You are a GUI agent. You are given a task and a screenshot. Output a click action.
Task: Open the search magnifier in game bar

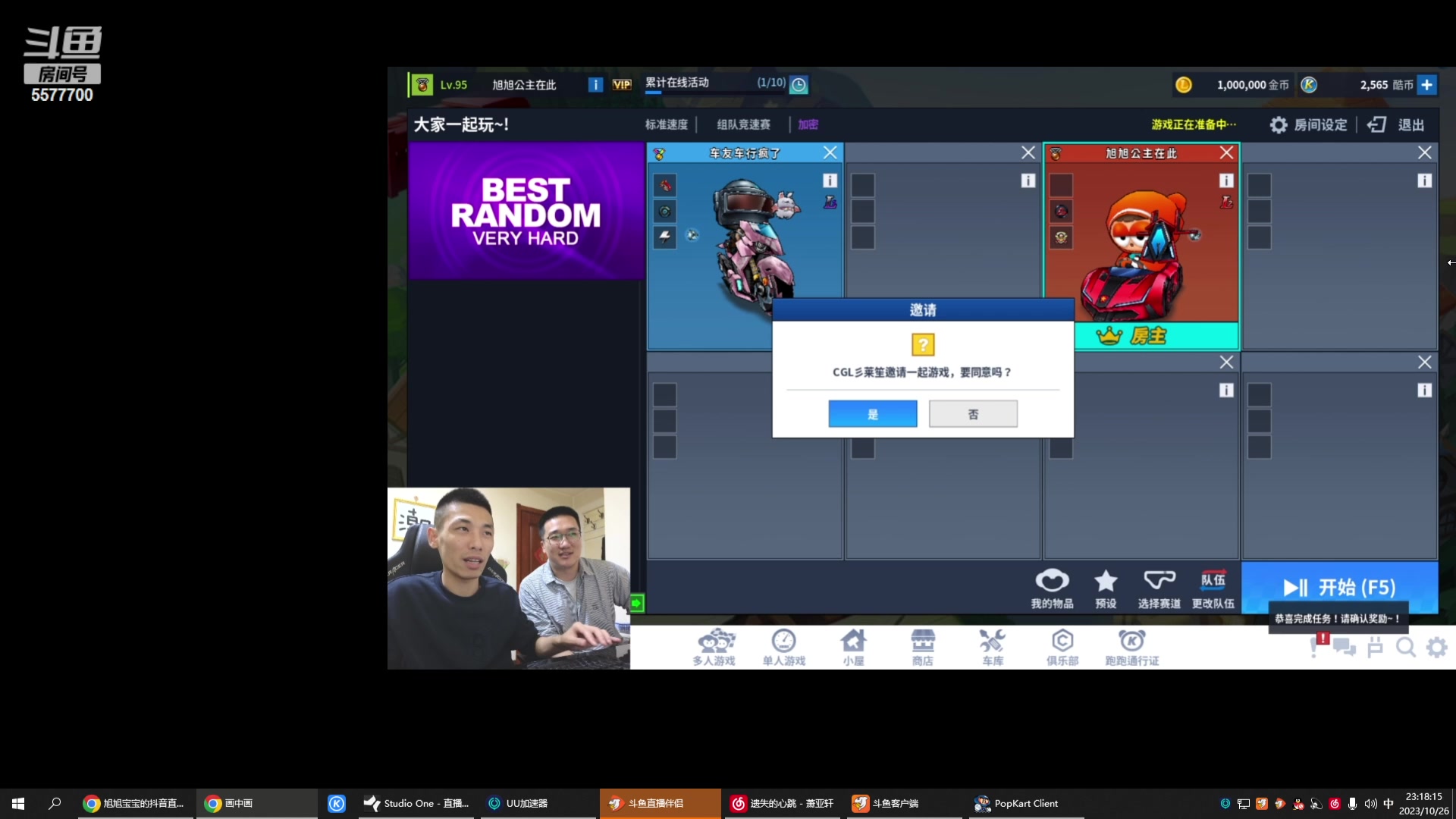click(x=1406, y=647)
